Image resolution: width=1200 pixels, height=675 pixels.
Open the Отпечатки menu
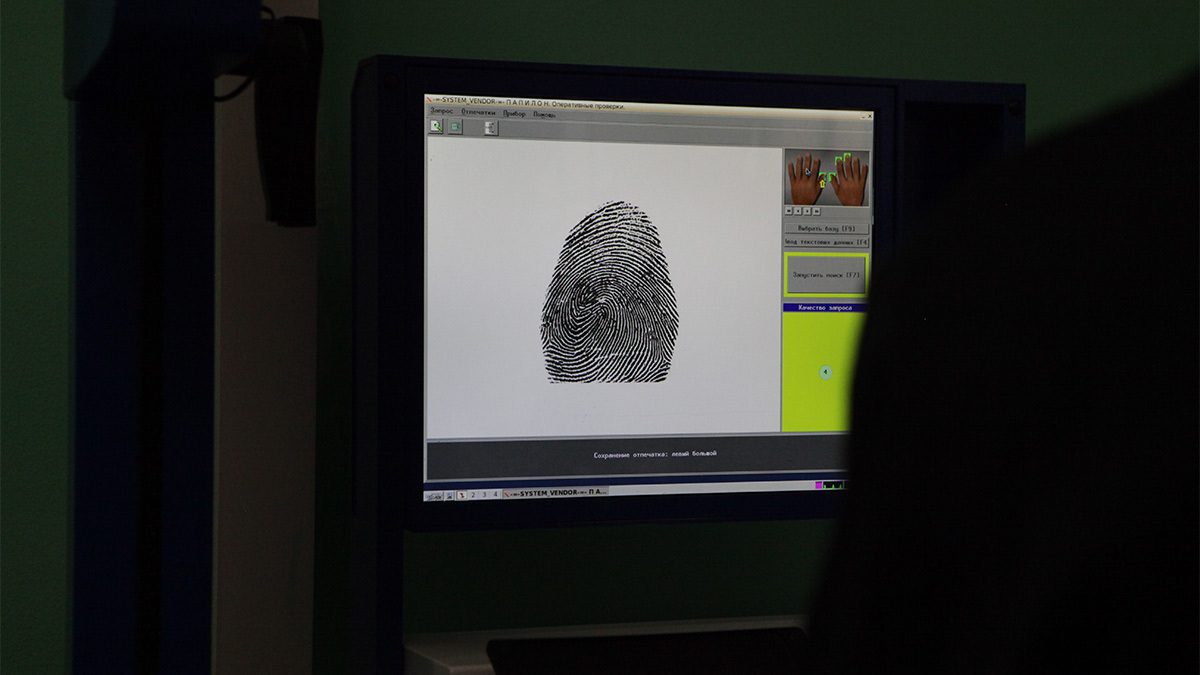click(x=478, y=113)
